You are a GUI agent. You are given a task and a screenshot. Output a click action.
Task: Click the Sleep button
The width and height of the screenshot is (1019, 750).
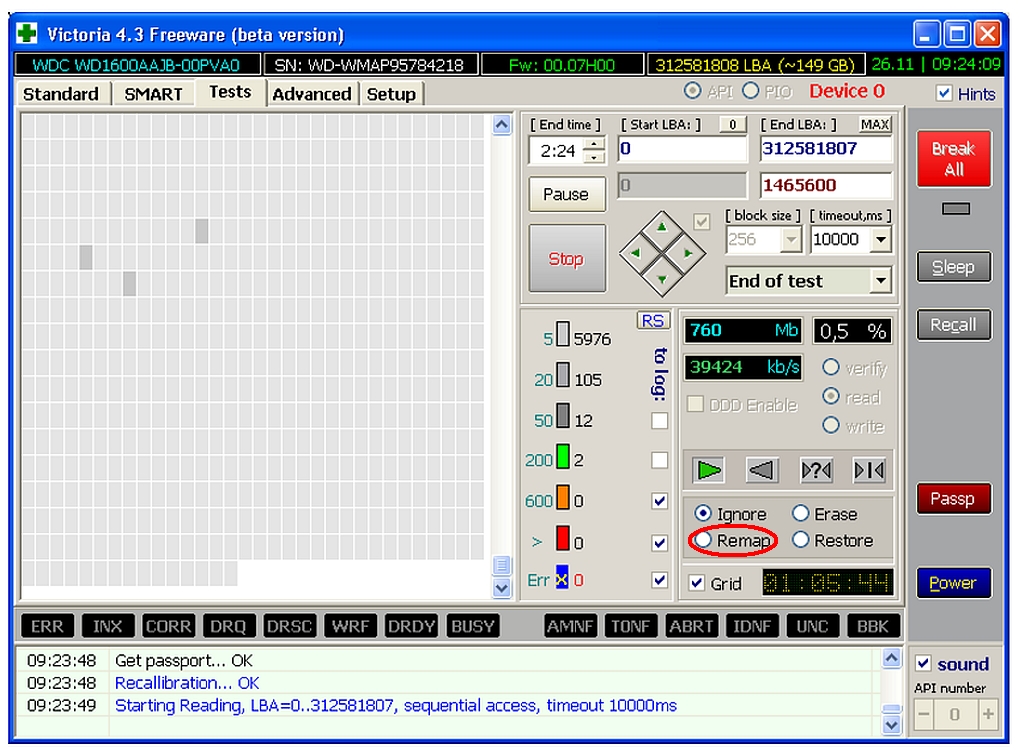coord(953,267)
